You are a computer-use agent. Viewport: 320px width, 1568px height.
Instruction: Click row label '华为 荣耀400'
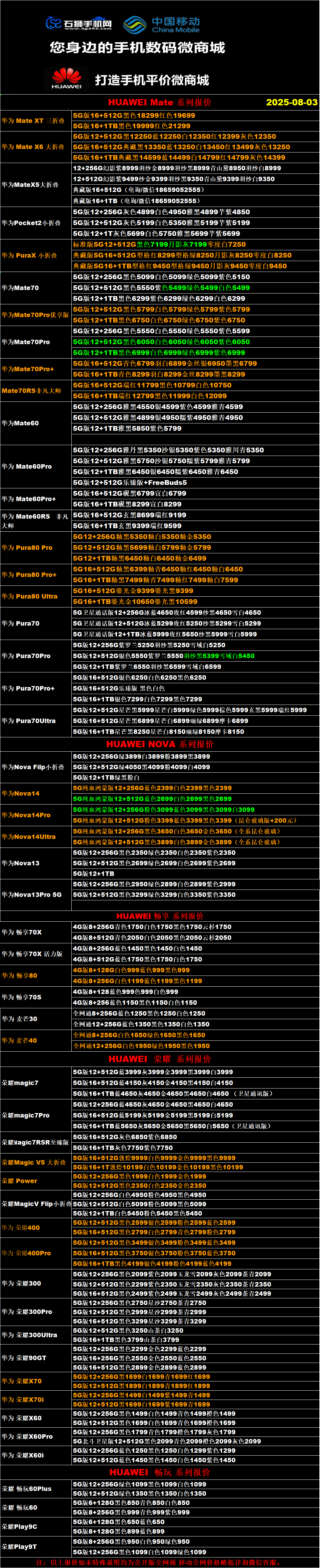21,1227
